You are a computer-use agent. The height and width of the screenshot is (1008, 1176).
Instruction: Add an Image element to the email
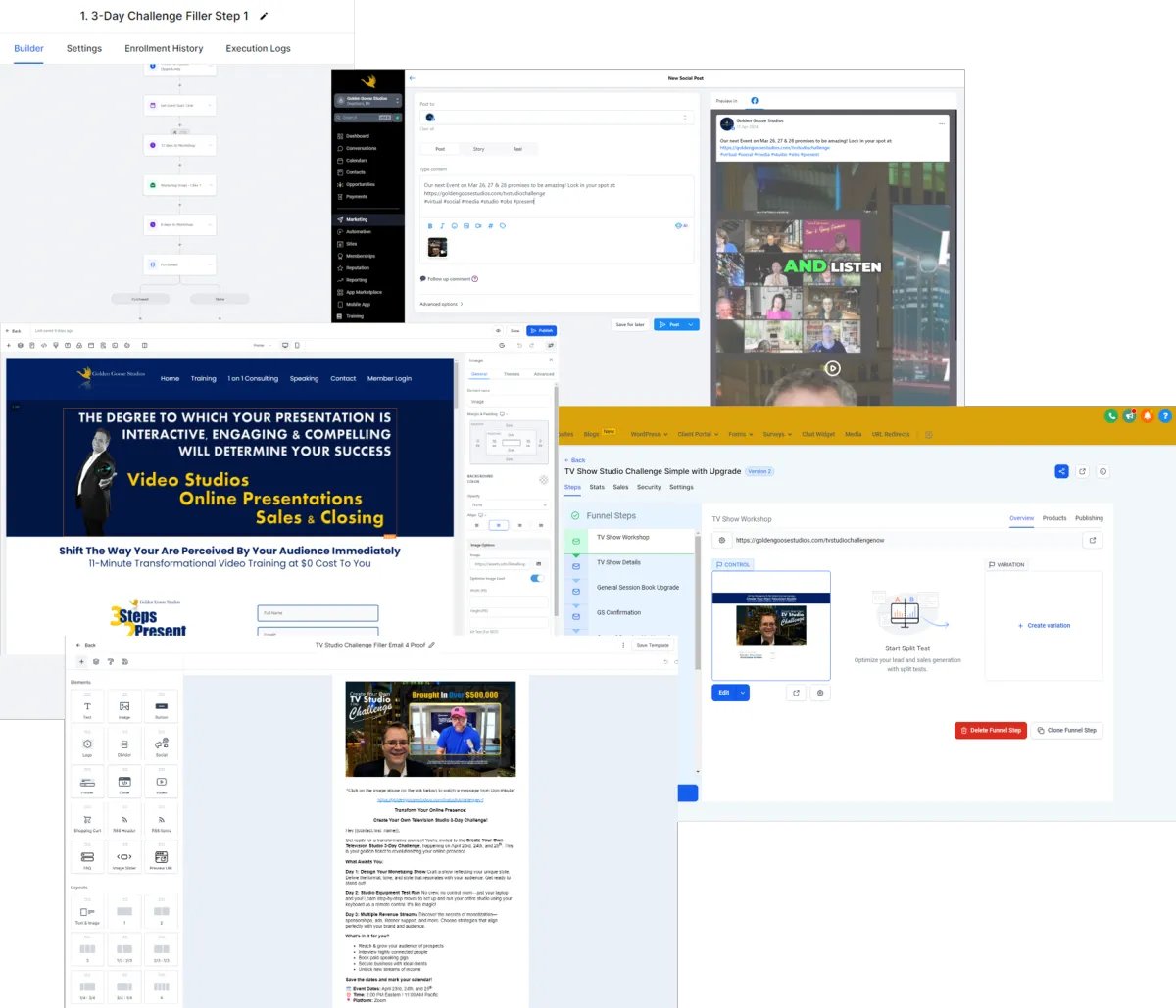(x=124, y=706)
